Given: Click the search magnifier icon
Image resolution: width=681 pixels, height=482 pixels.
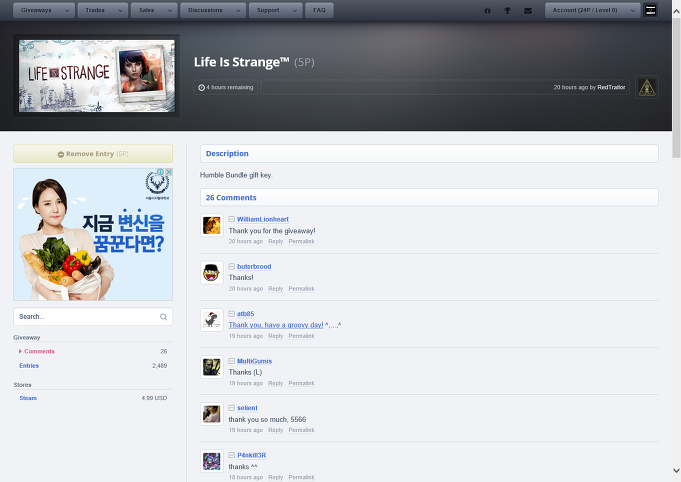Looking at the screenshot, I should point(163,317).
